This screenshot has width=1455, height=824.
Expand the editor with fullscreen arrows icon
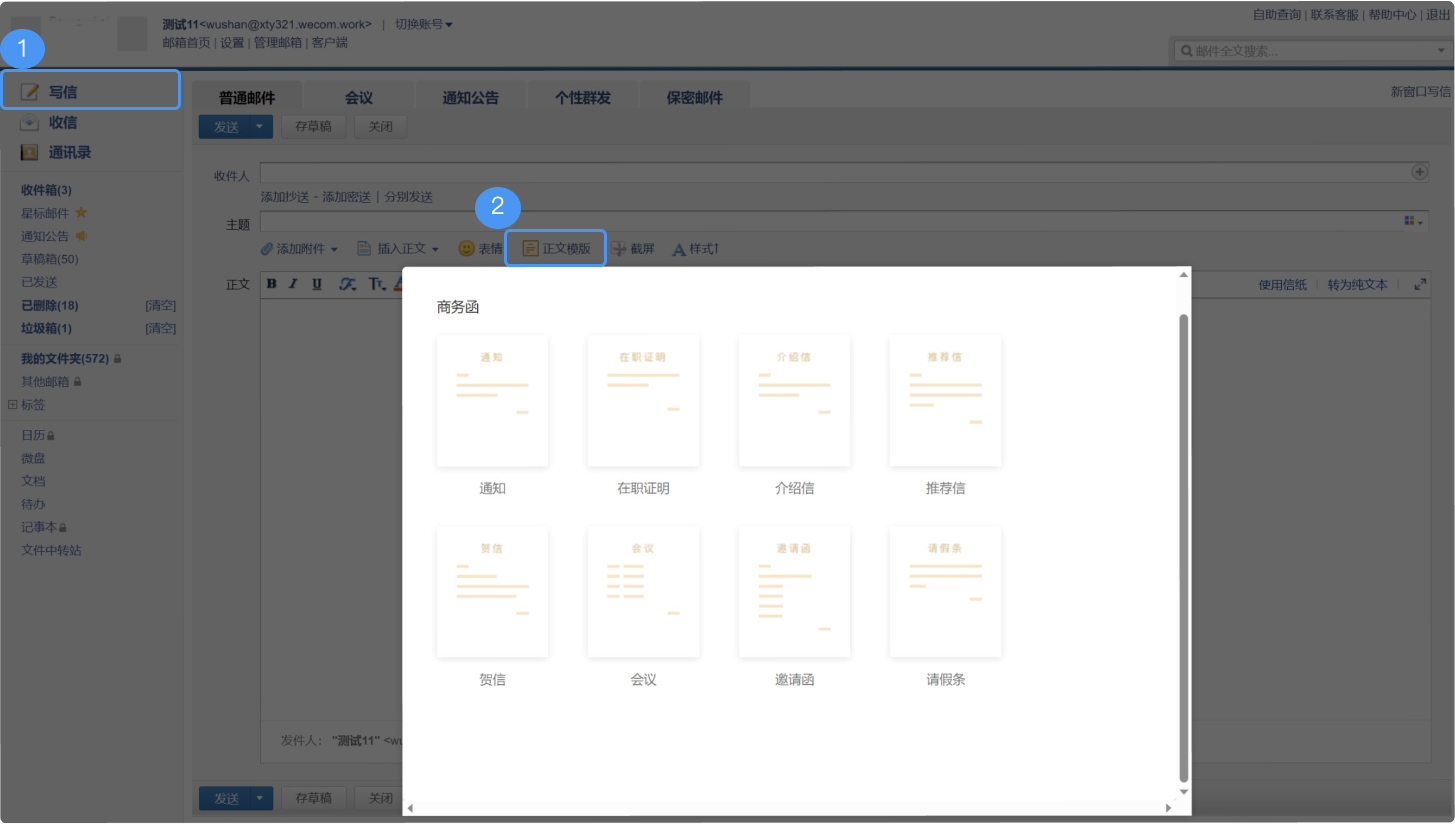point(1420,284)
